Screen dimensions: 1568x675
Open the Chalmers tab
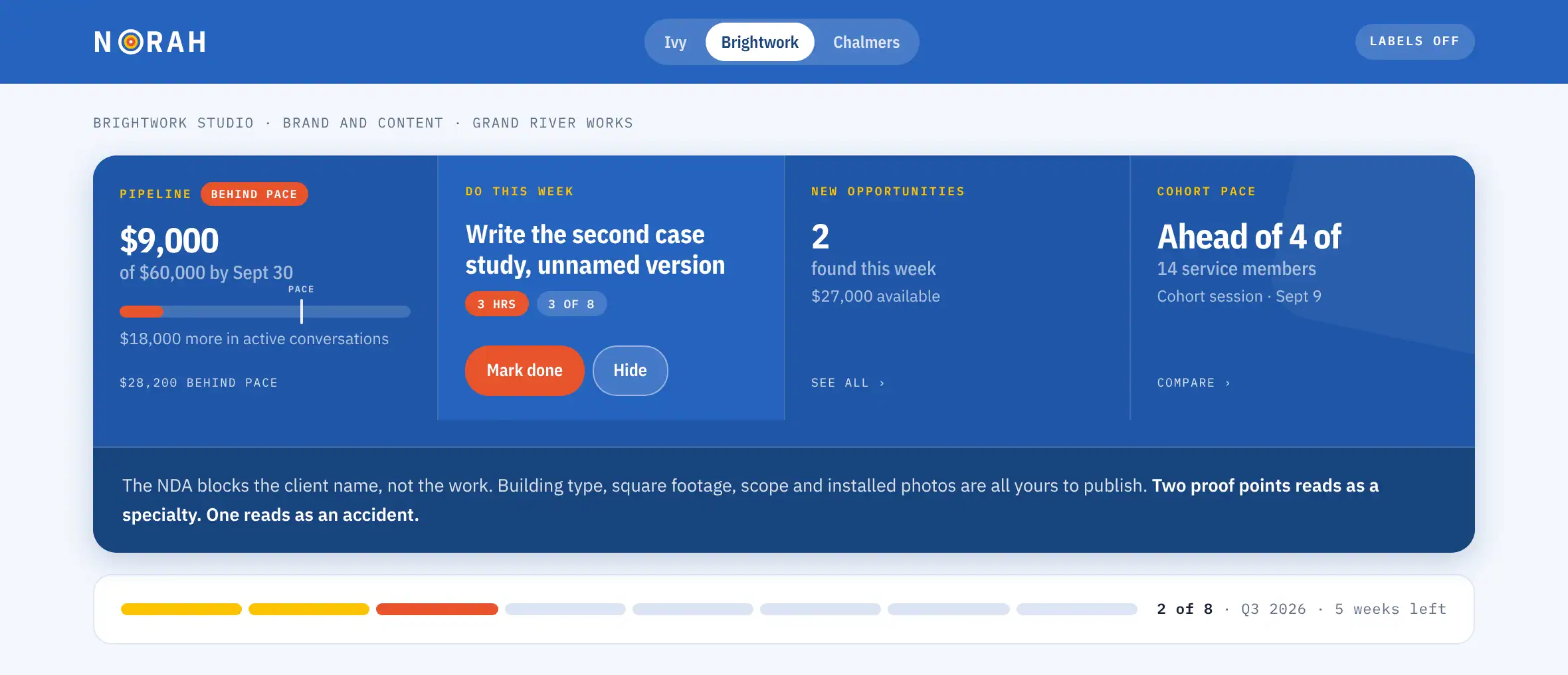tap(866, 42)
